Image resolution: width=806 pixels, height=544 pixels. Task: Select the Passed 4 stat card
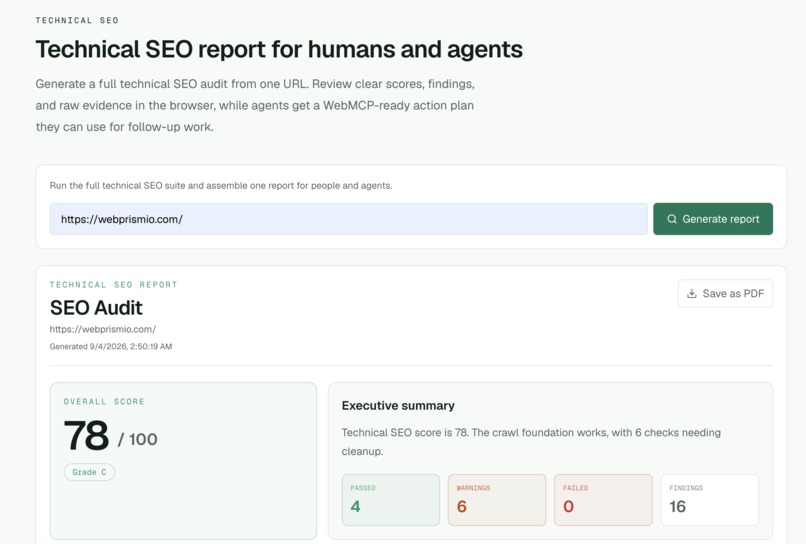[x=391, y=500]
